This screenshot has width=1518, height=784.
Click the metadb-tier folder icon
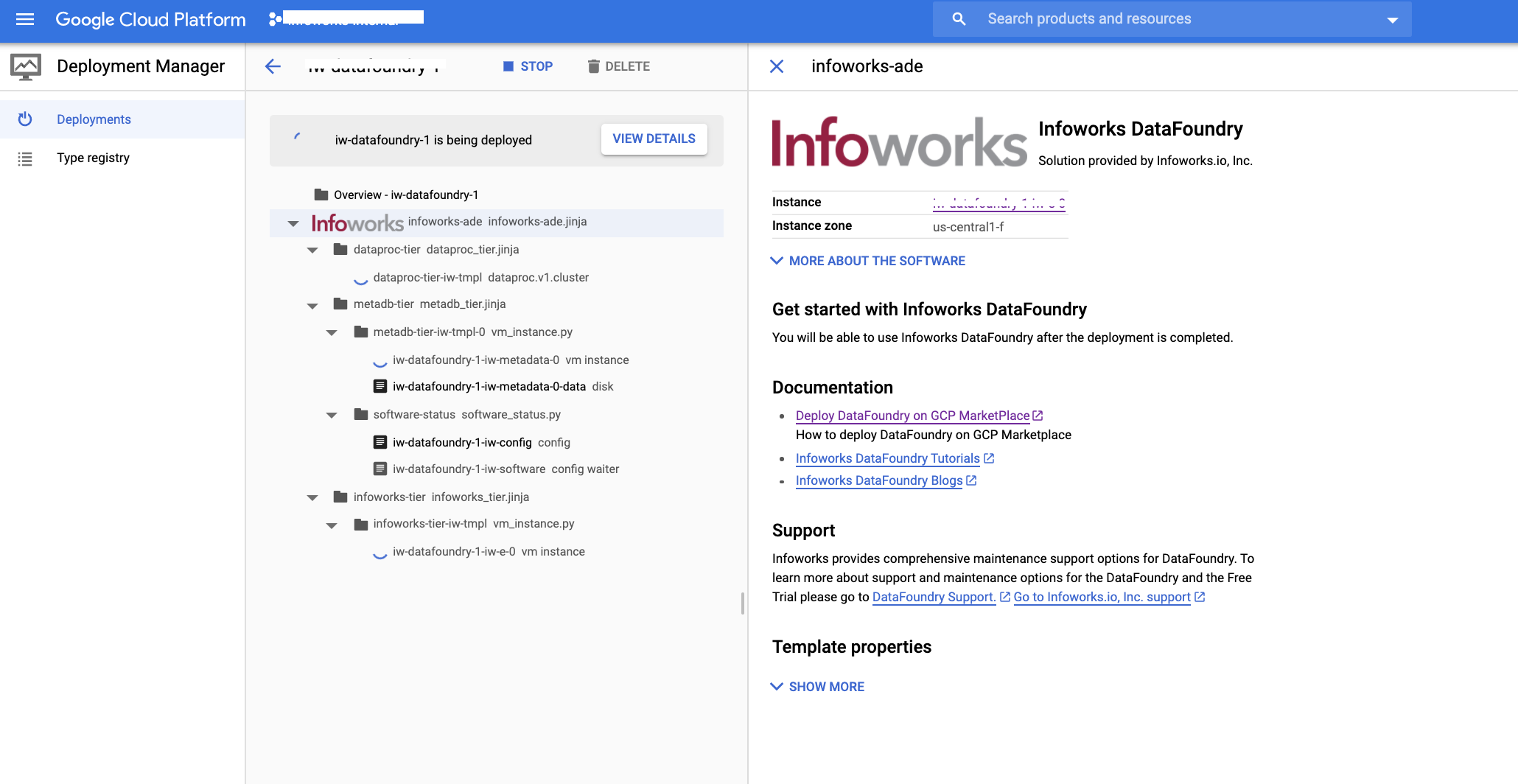(340, 304)
